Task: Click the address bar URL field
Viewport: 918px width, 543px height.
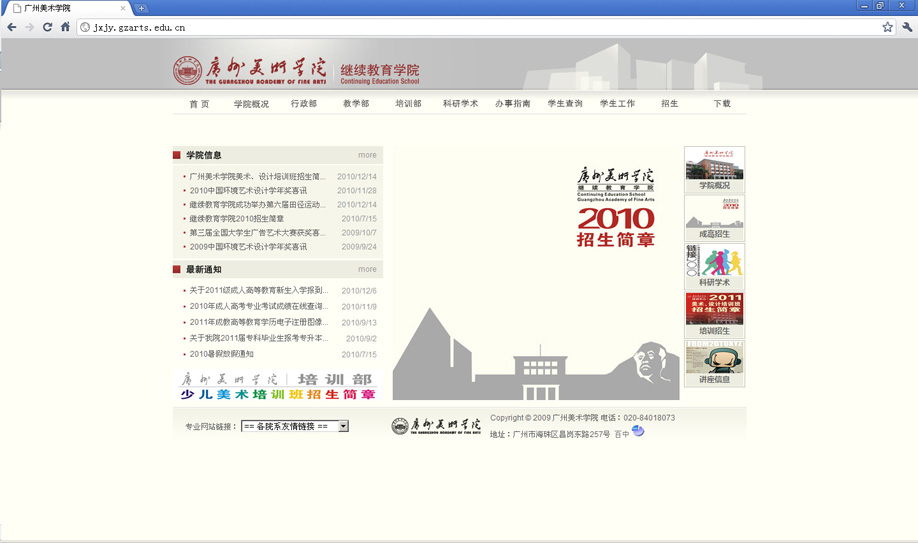Action: (x=479, y=27)
